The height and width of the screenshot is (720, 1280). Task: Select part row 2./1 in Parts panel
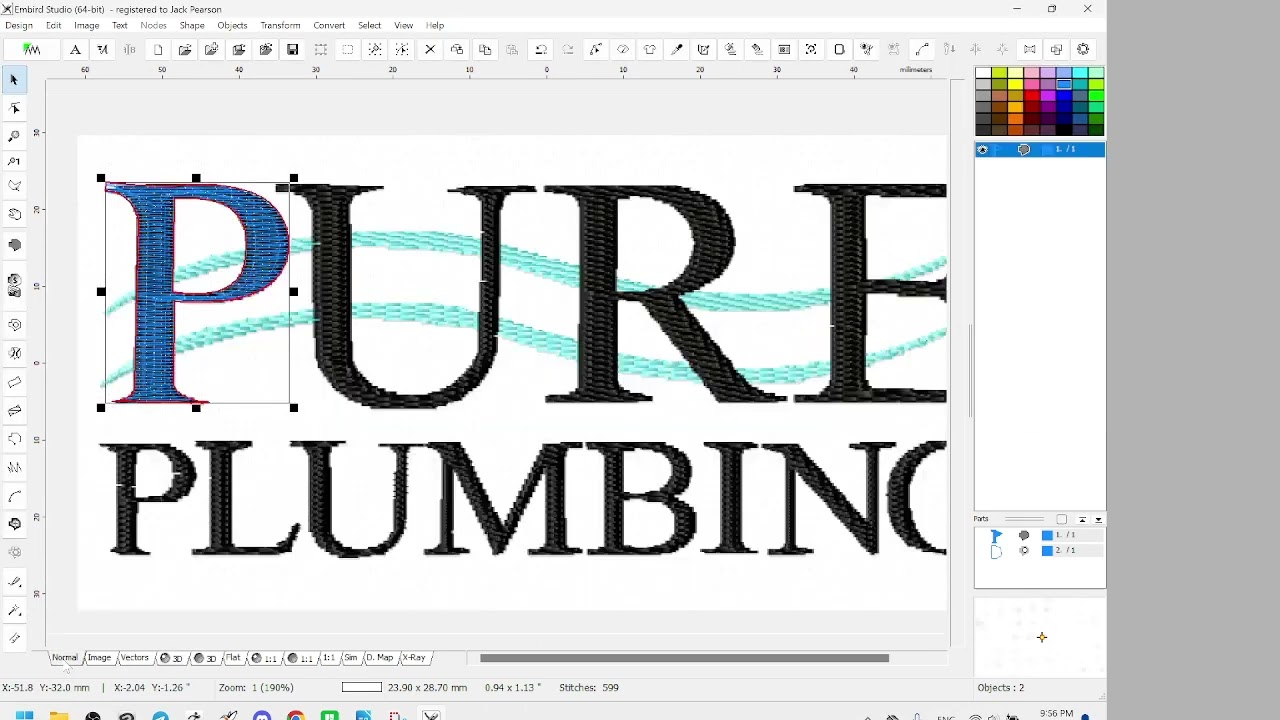1040,551
